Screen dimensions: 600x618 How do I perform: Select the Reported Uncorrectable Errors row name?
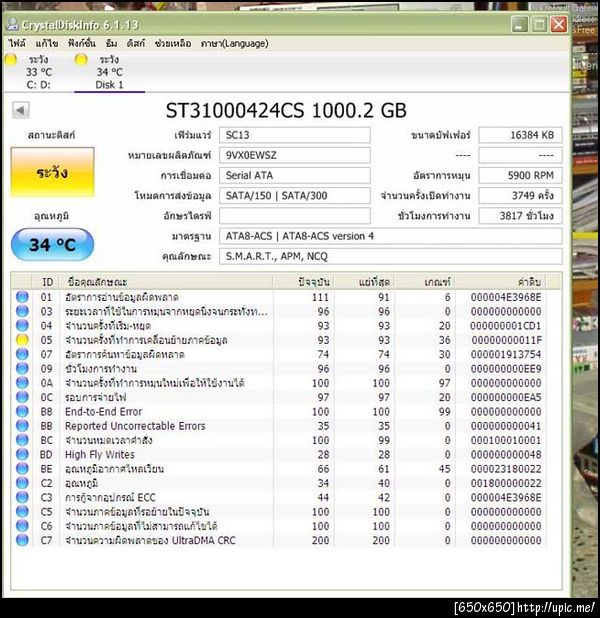135,426
